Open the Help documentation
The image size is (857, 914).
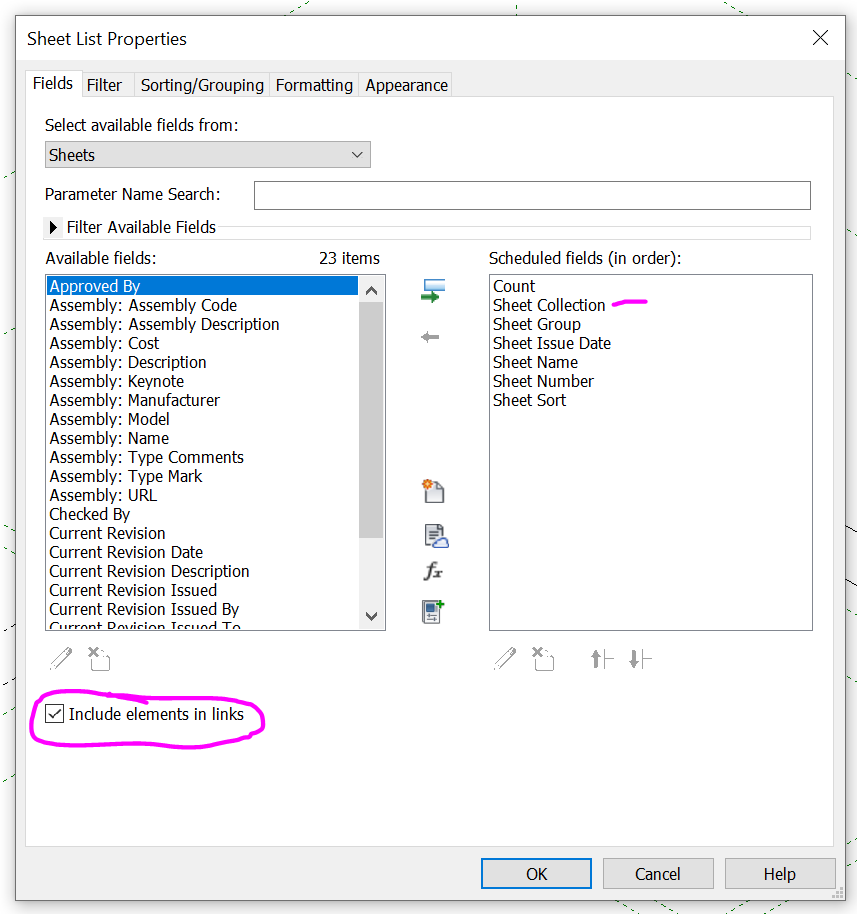tap(780, 873)
